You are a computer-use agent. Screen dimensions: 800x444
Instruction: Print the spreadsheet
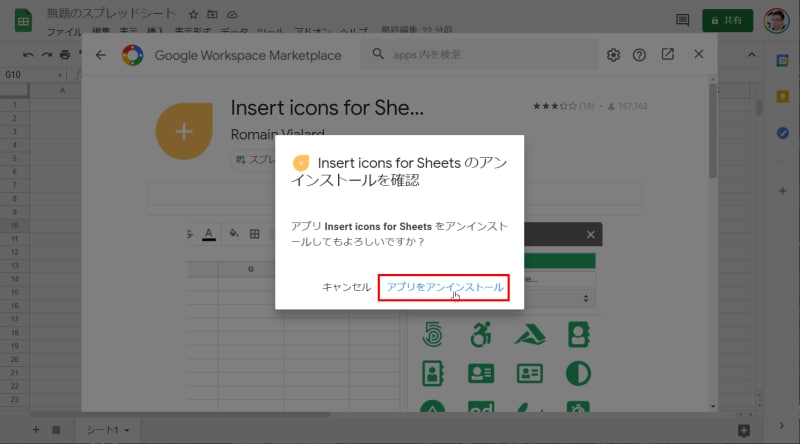65,55
